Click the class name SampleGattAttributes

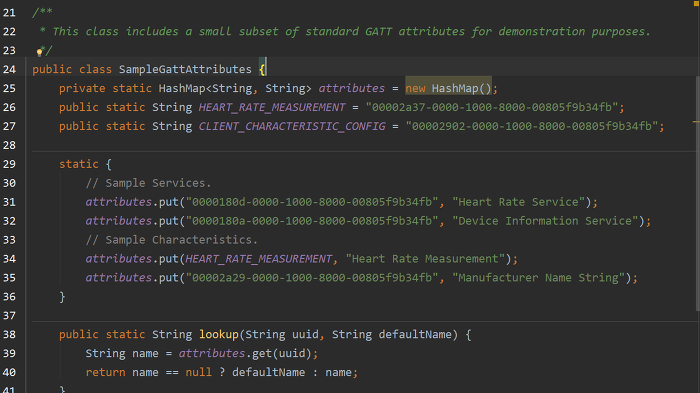[x=185, y=70]
